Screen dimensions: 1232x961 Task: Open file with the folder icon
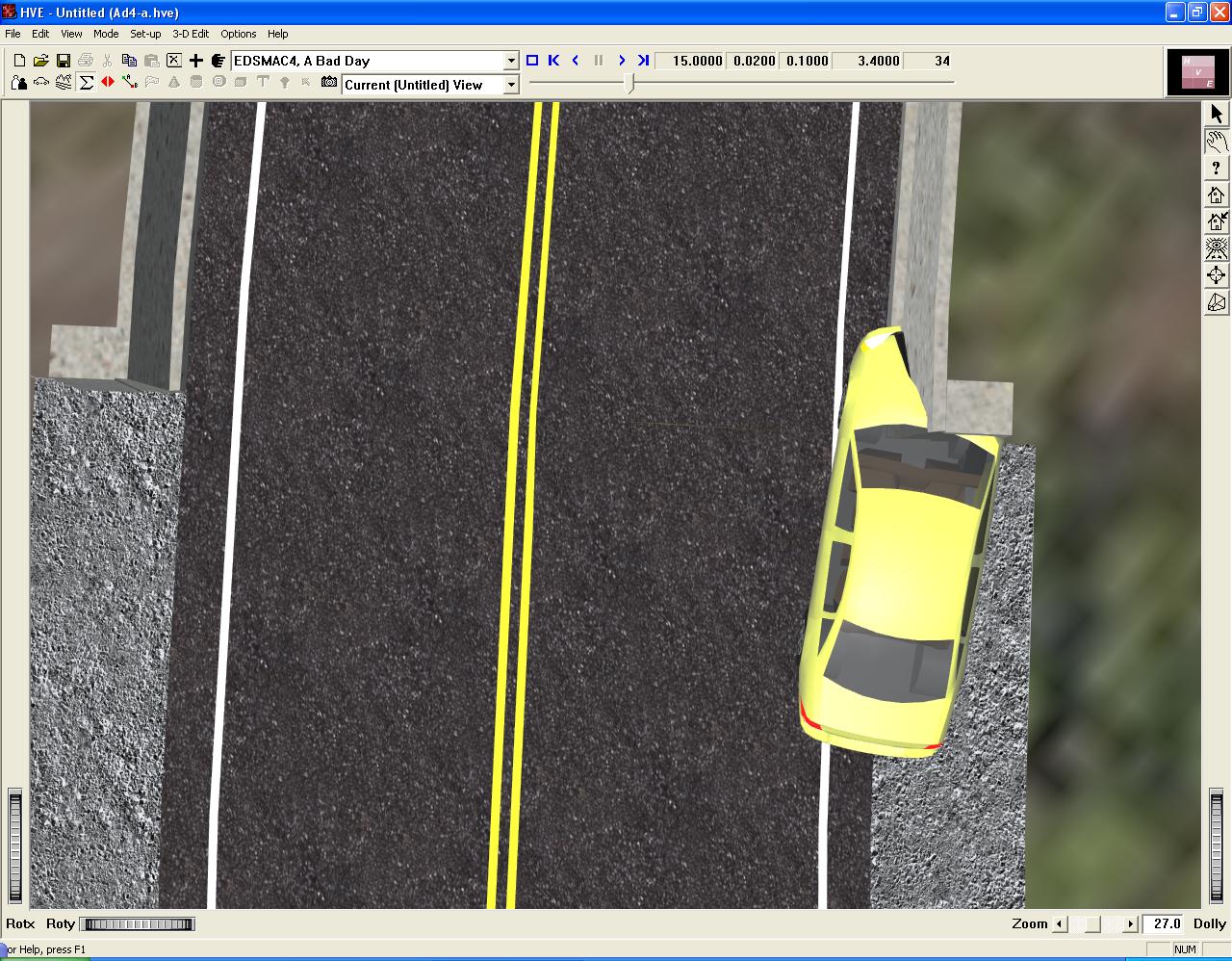[41, 61]
